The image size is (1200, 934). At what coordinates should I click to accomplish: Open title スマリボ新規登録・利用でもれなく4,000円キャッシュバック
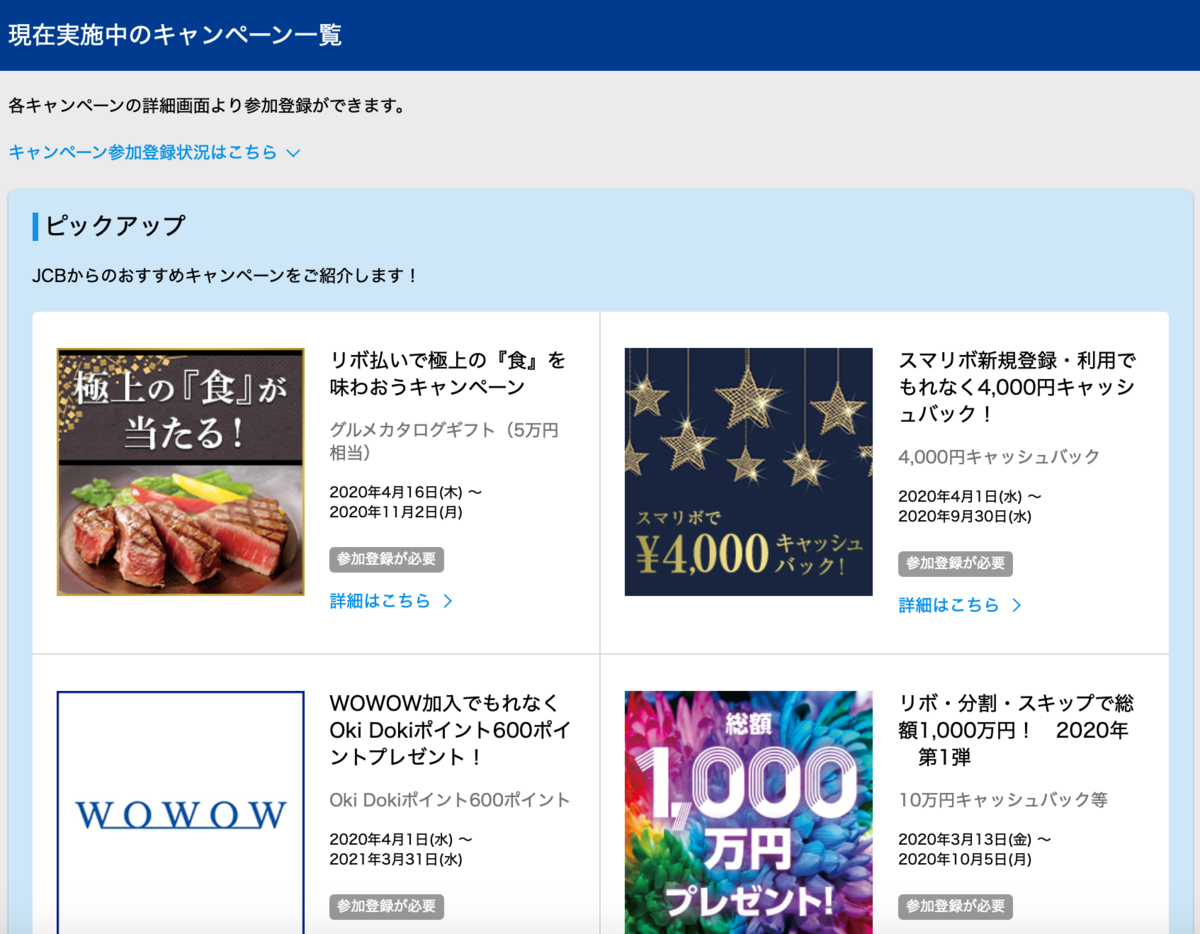(x=1017, y=387)
